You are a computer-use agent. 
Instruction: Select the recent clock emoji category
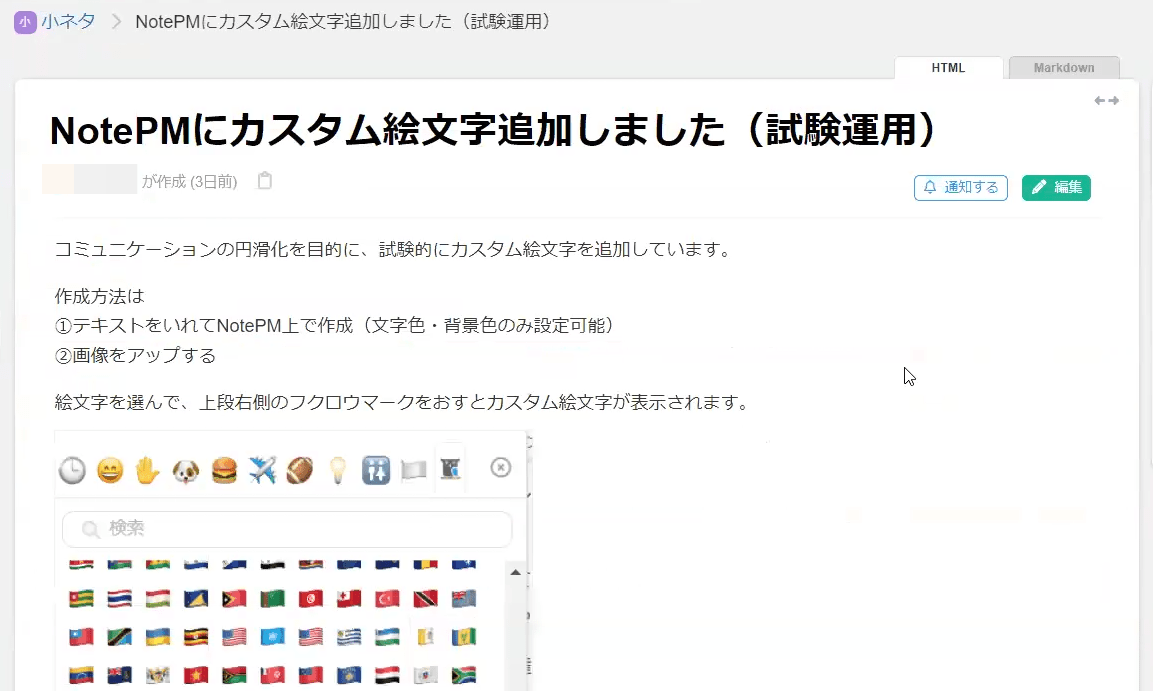coord(72,470)
